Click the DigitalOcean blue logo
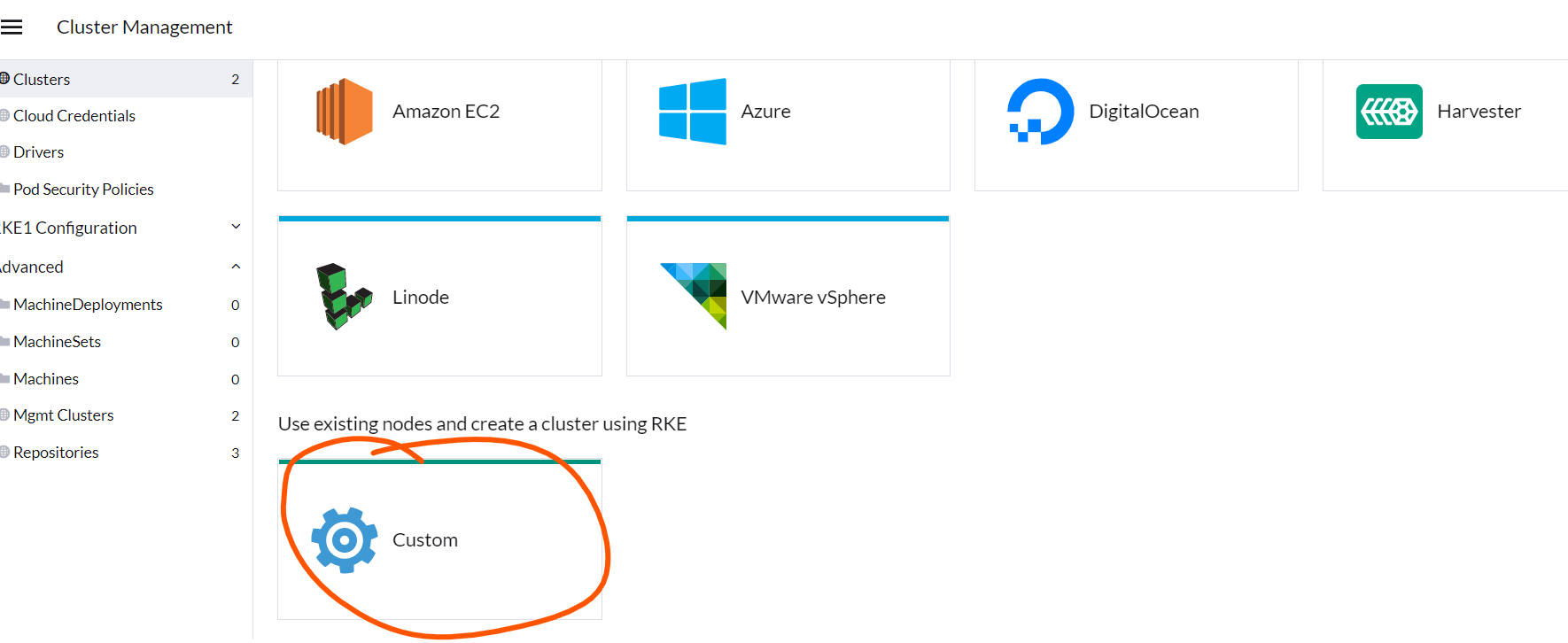This screenshot has width=1568, height=643. pos(1041,112)
